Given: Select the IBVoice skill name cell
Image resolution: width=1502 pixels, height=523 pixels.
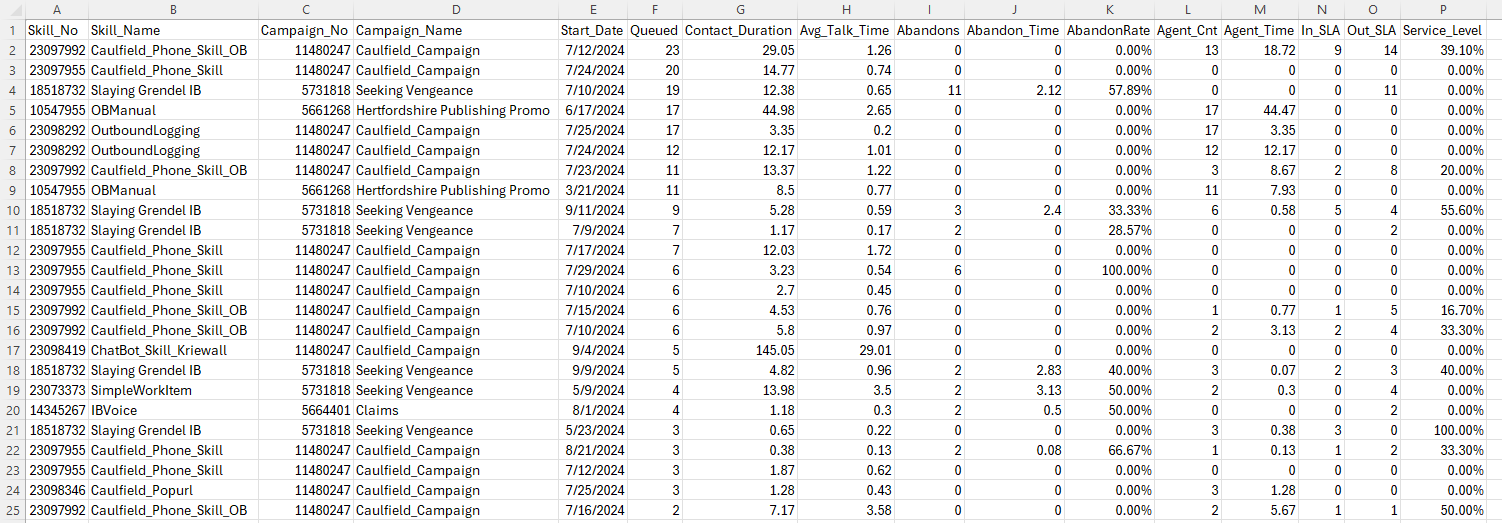Looking at the screenshot, I should (x=173, y=410).
